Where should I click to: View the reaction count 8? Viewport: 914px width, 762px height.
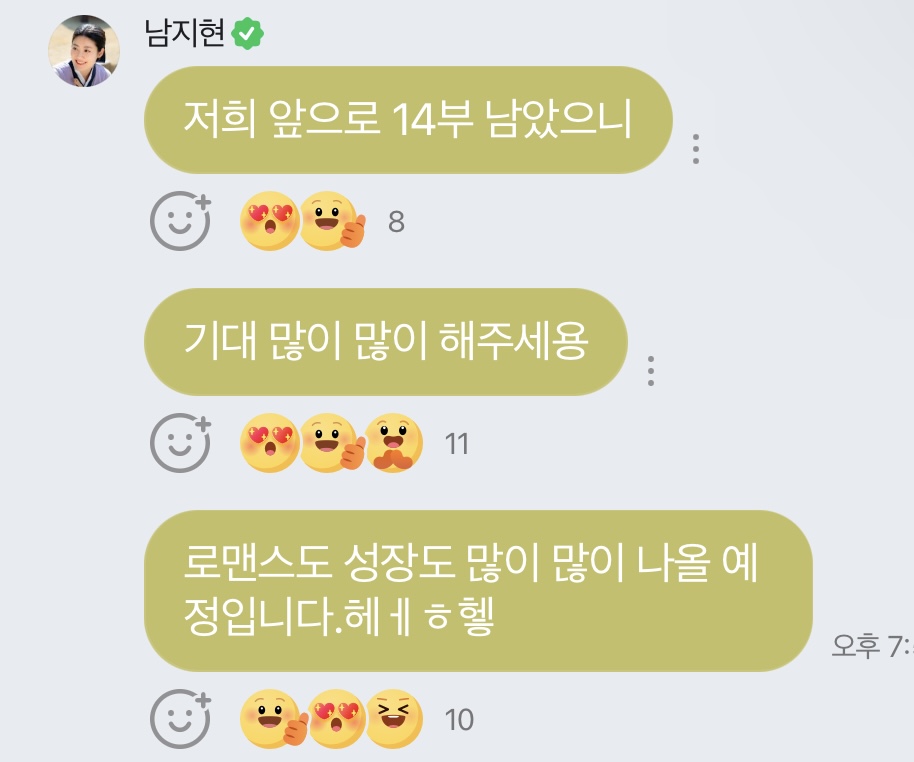tap(396, 222)
